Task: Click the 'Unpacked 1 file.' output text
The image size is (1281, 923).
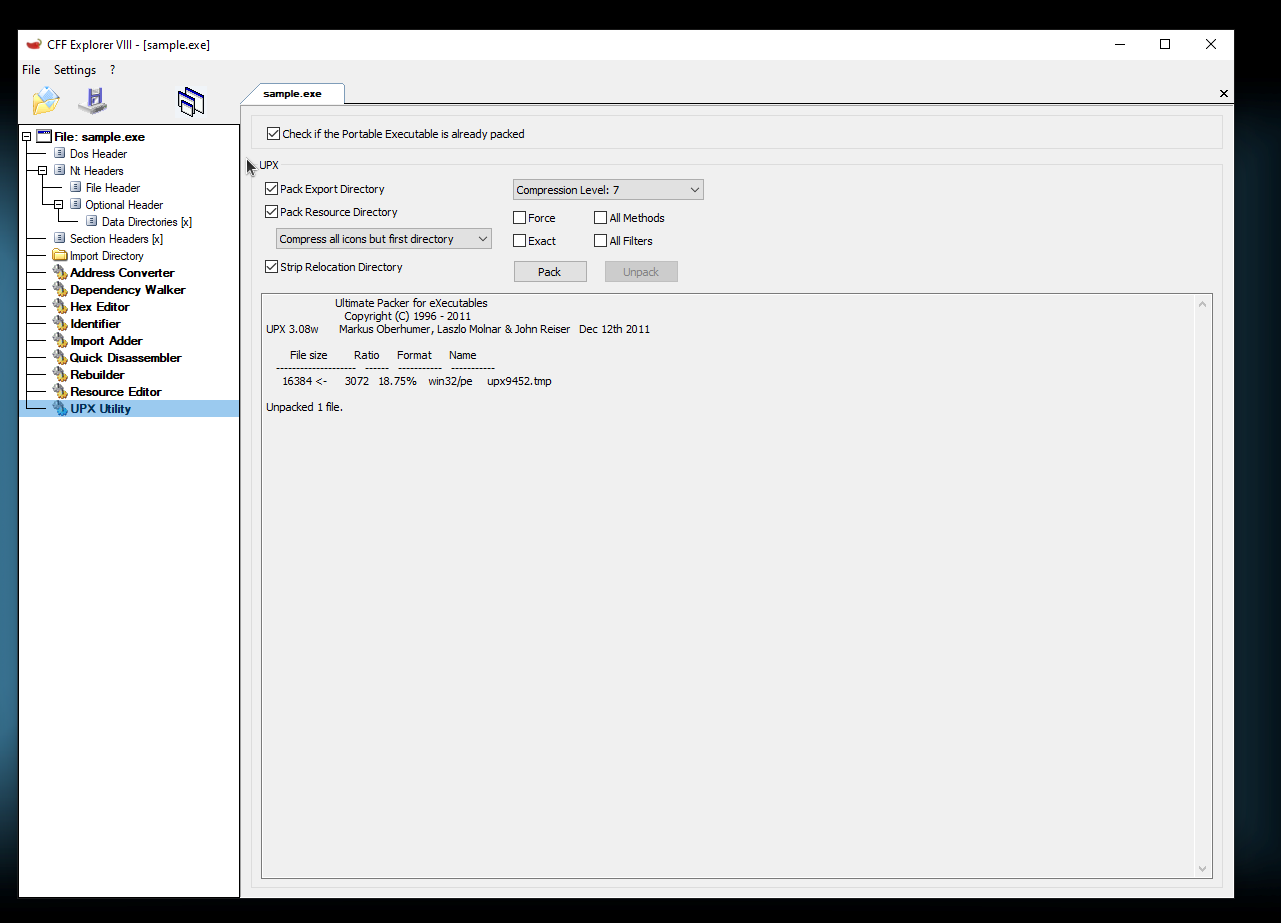Action: pos(304,407)
